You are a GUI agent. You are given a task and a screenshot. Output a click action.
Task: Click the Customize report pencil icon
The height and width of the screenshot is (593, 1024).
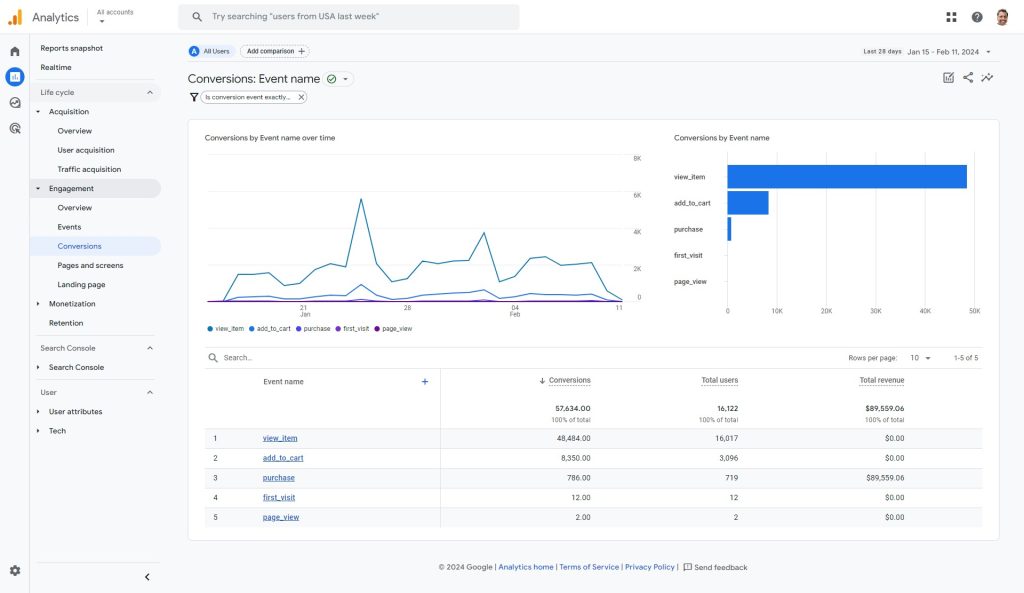[948, 78]
